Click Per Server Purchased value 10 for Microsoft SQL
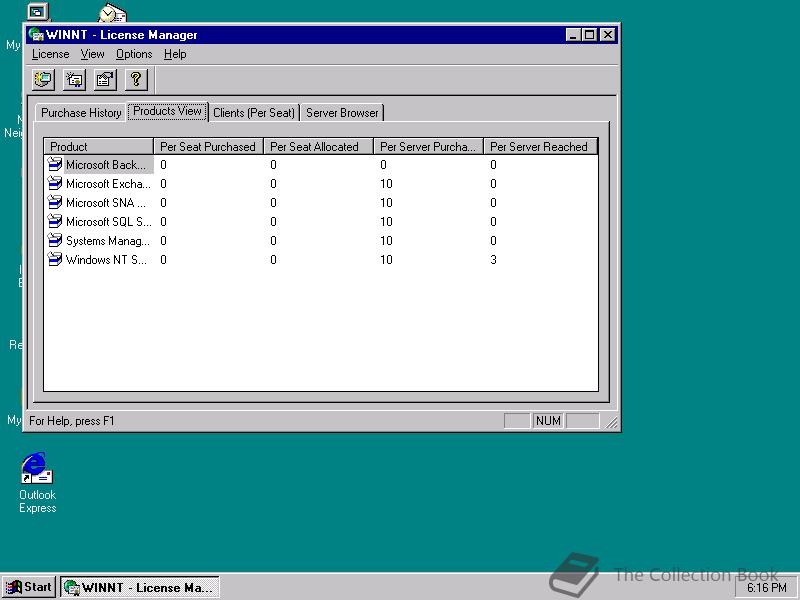 (x=386, y=221)
